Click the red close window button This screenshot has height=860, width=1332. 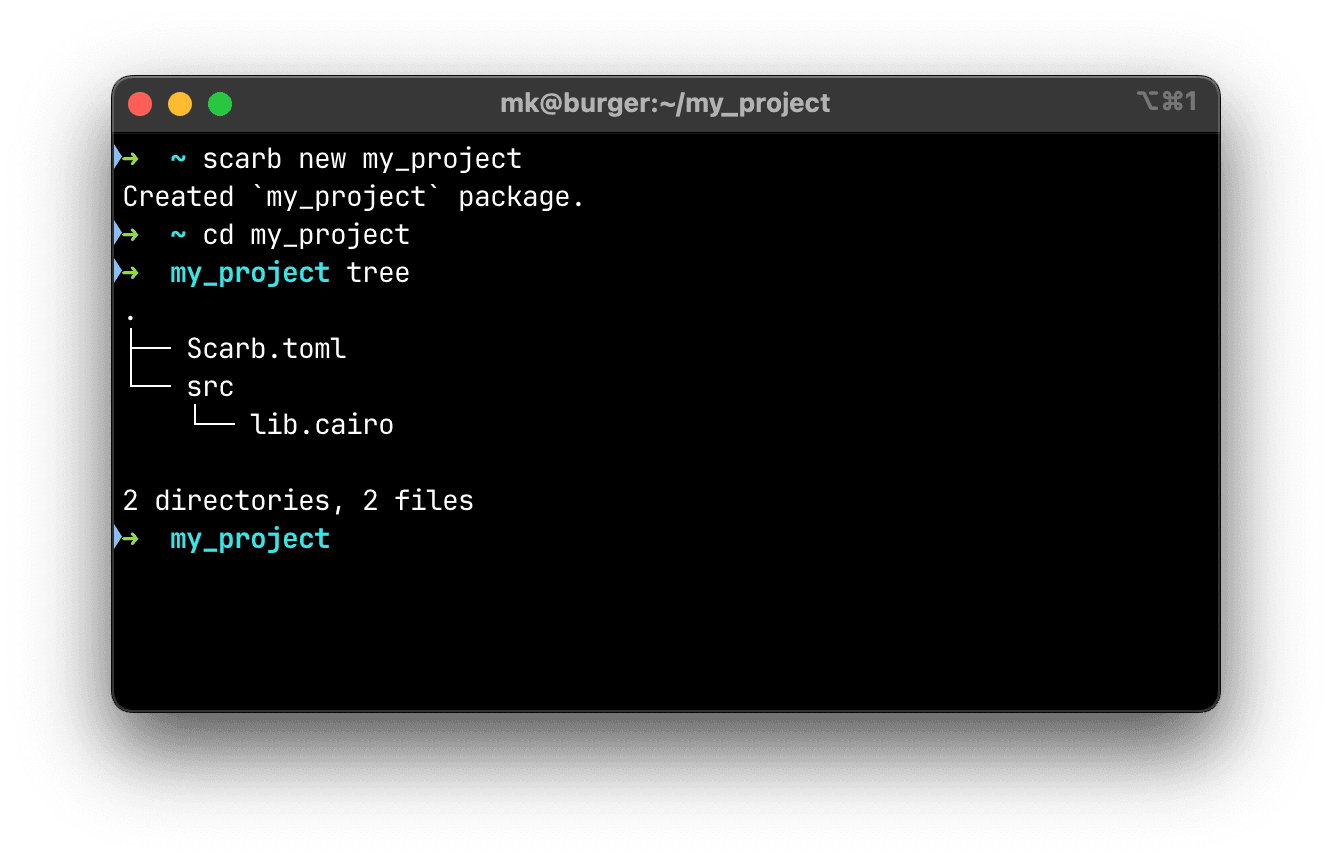pyautogui.click(x=140, y=104)
